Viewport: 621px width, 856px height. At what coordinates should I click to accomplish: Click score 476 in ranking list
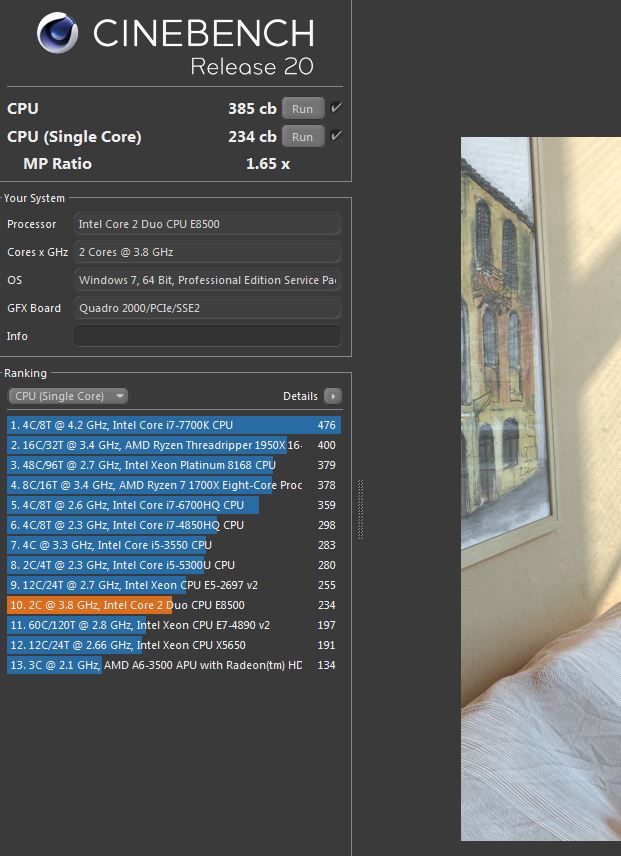pyautogui.click(x=326, y=425)
